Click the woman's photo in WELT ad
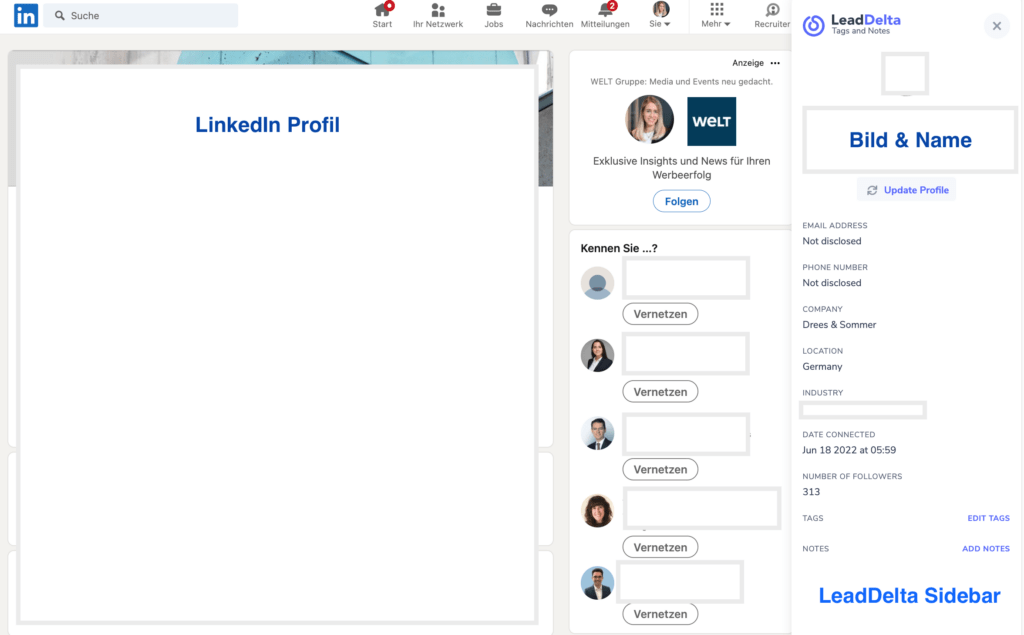 coord(649,120)
